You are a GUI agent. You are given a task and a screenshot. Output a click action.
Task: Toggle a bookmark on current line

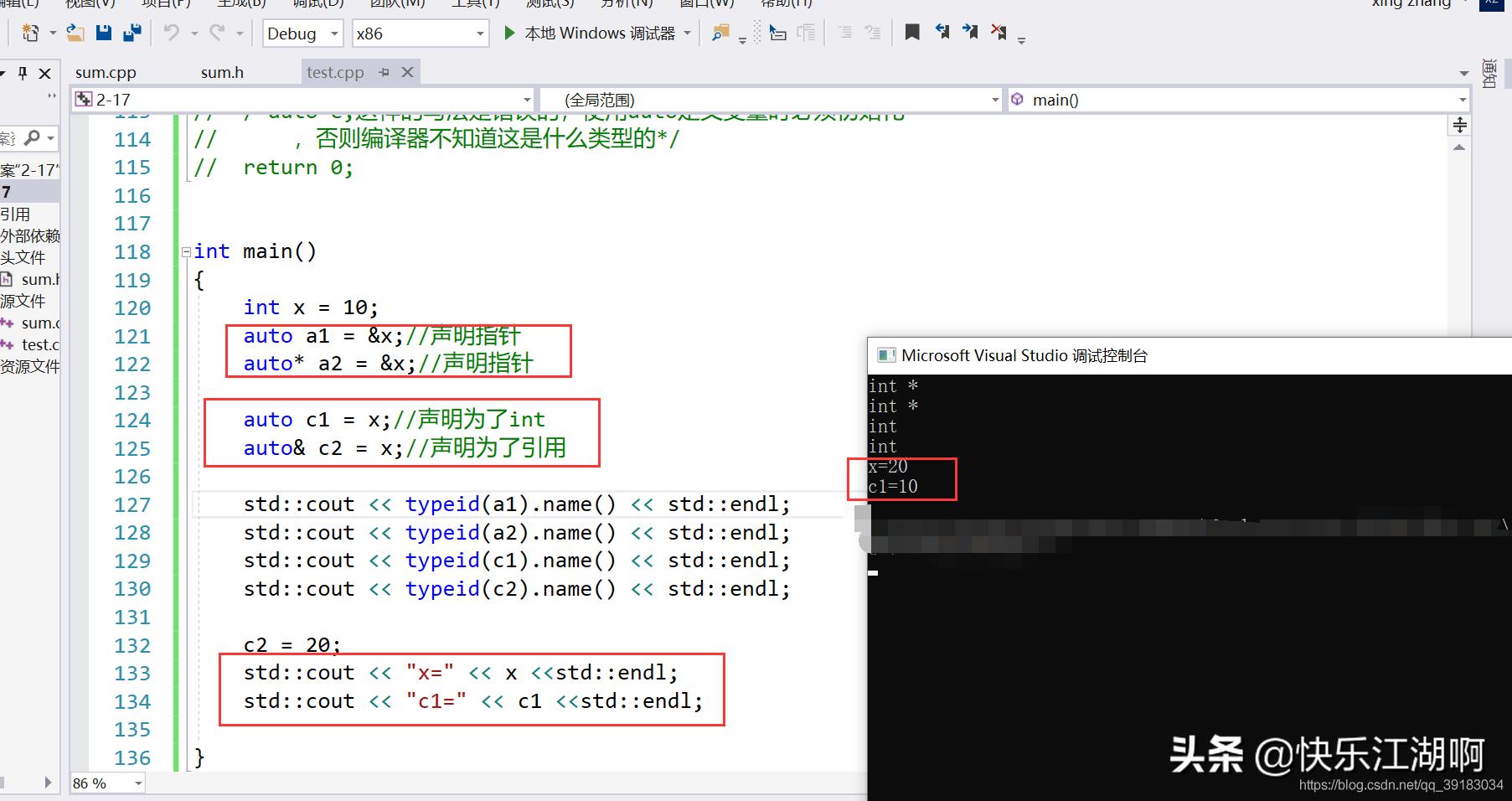[x=911, y=32]
